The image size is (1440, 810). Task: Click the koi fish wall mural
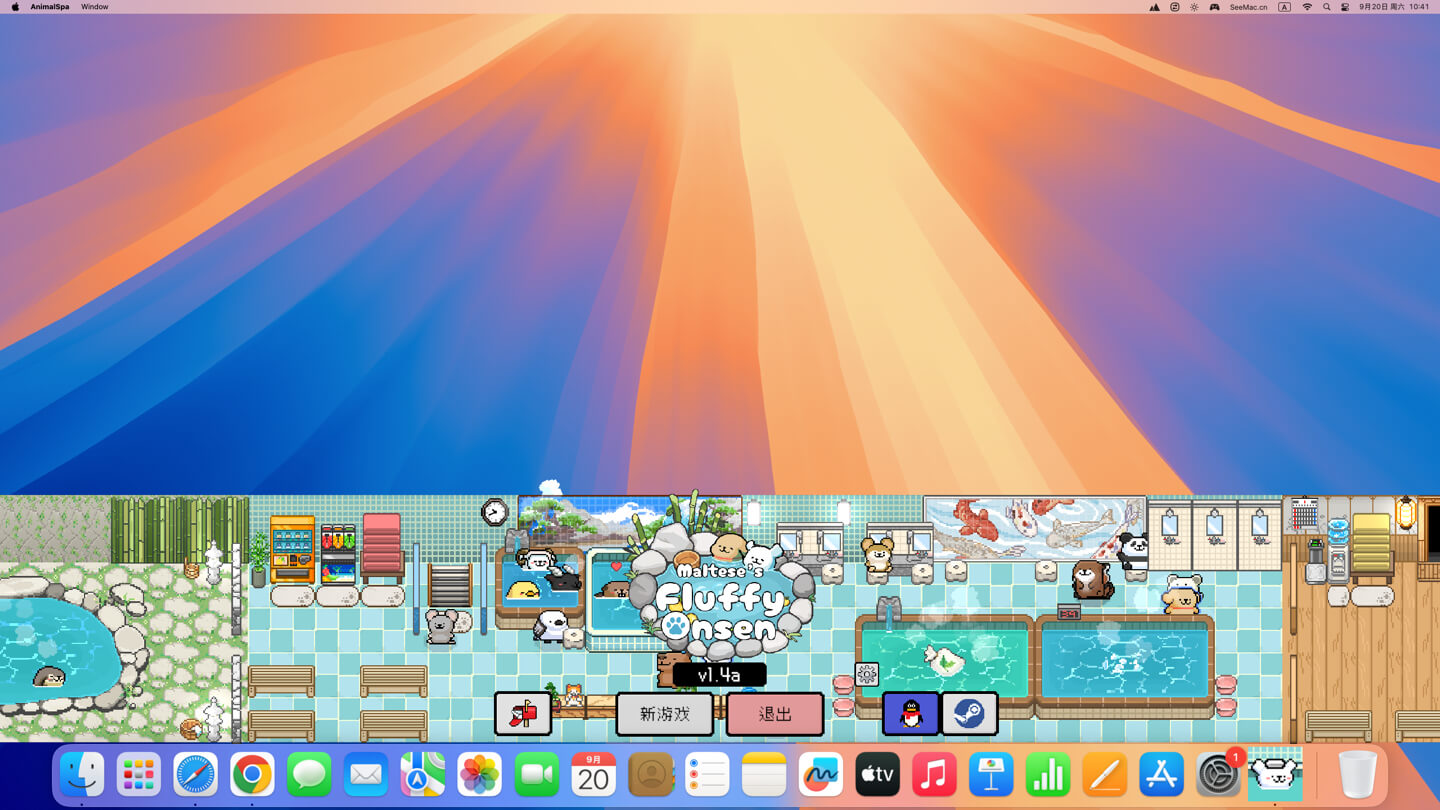click(x=1033, y=527)
